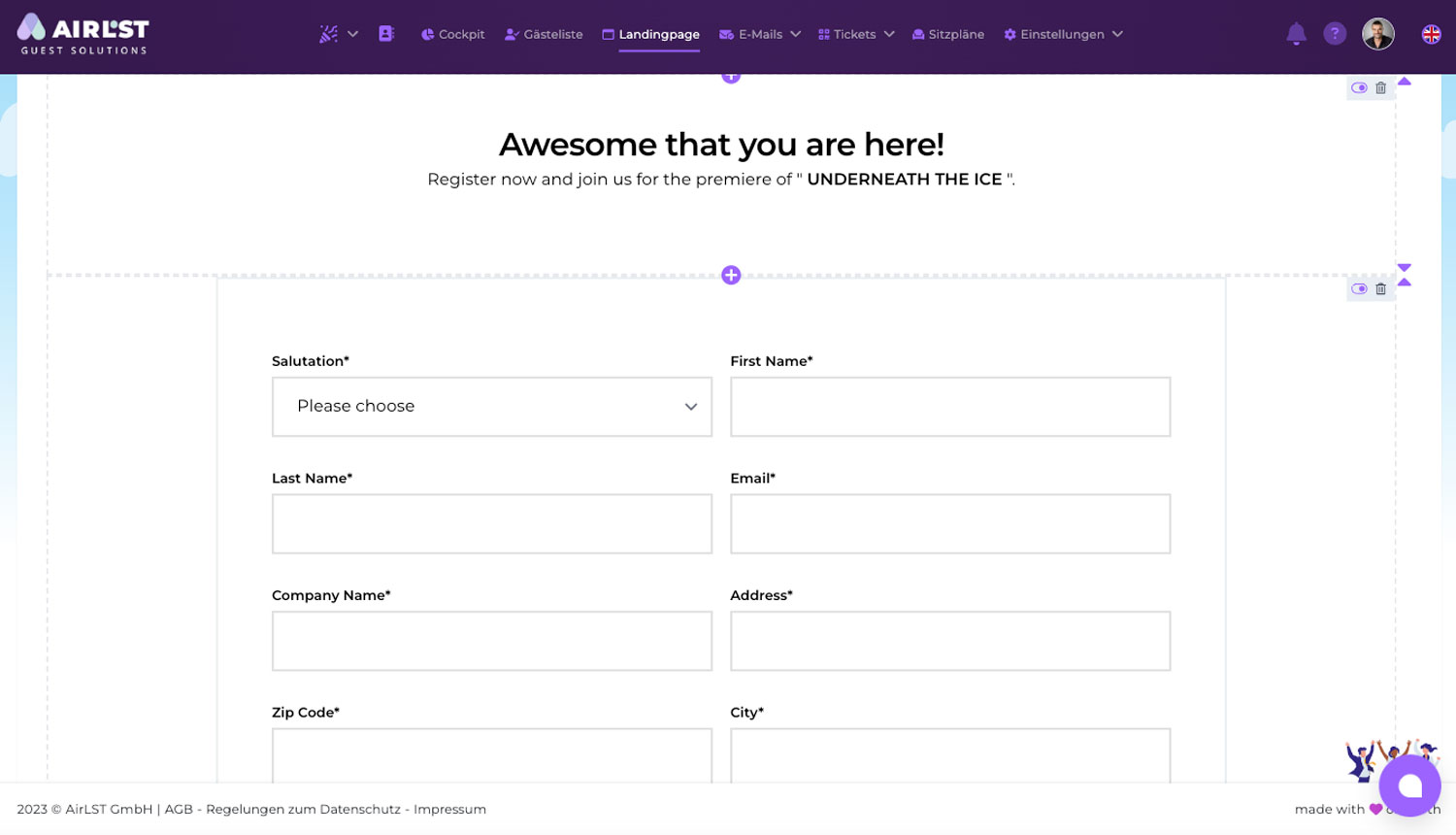1456x835 pixels.
Task: Open the AGB link in footer
Action: click(179, 809)
